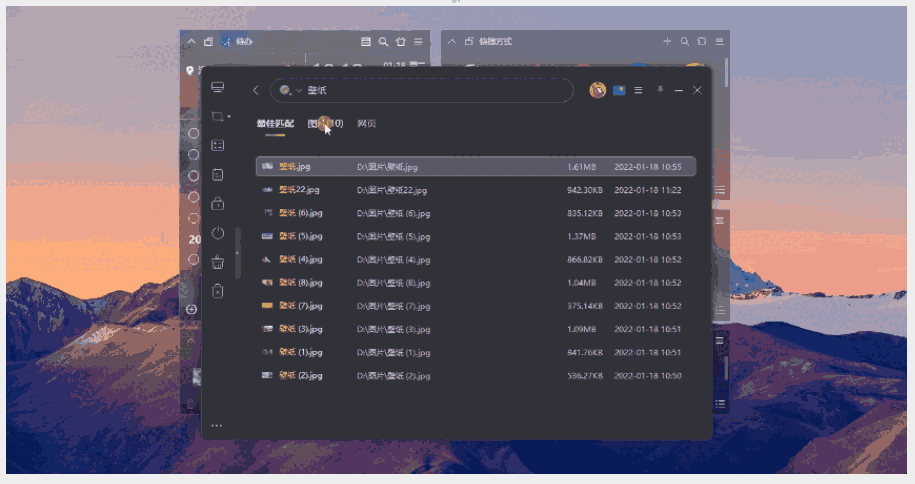The height and width of the screenshot is (484, 915).
Task: Click the thumbnail of 壁纸 (7).jpg
Action: pos(267,305)
